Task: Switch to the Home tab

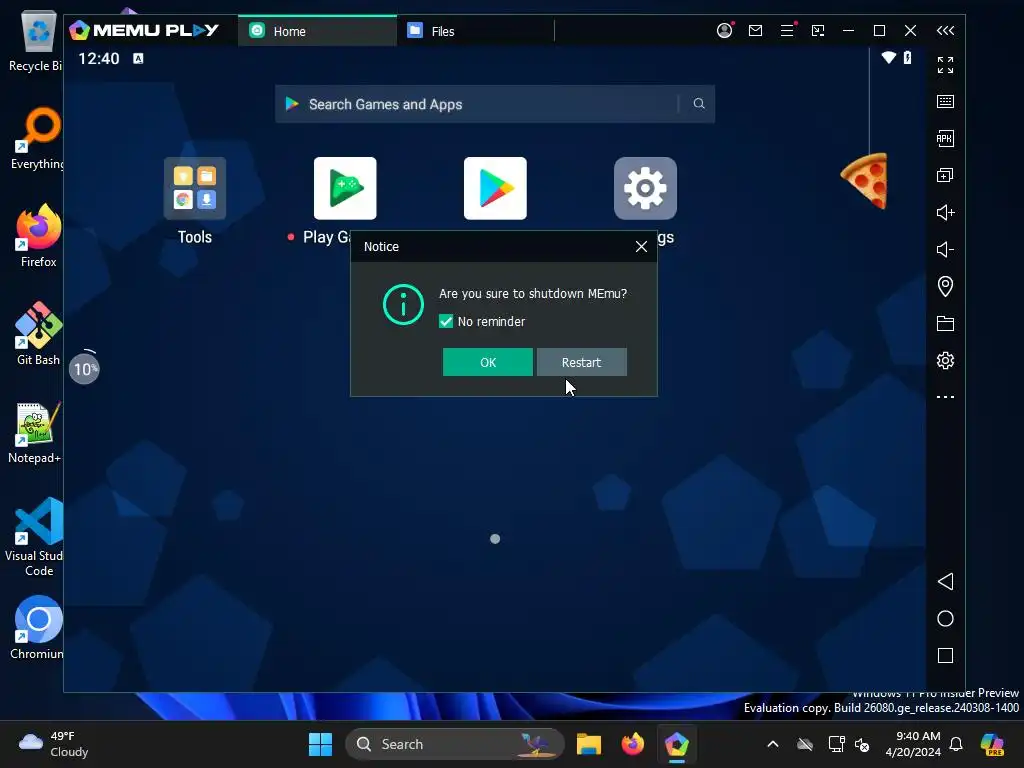Action: (x=317, y=31)
